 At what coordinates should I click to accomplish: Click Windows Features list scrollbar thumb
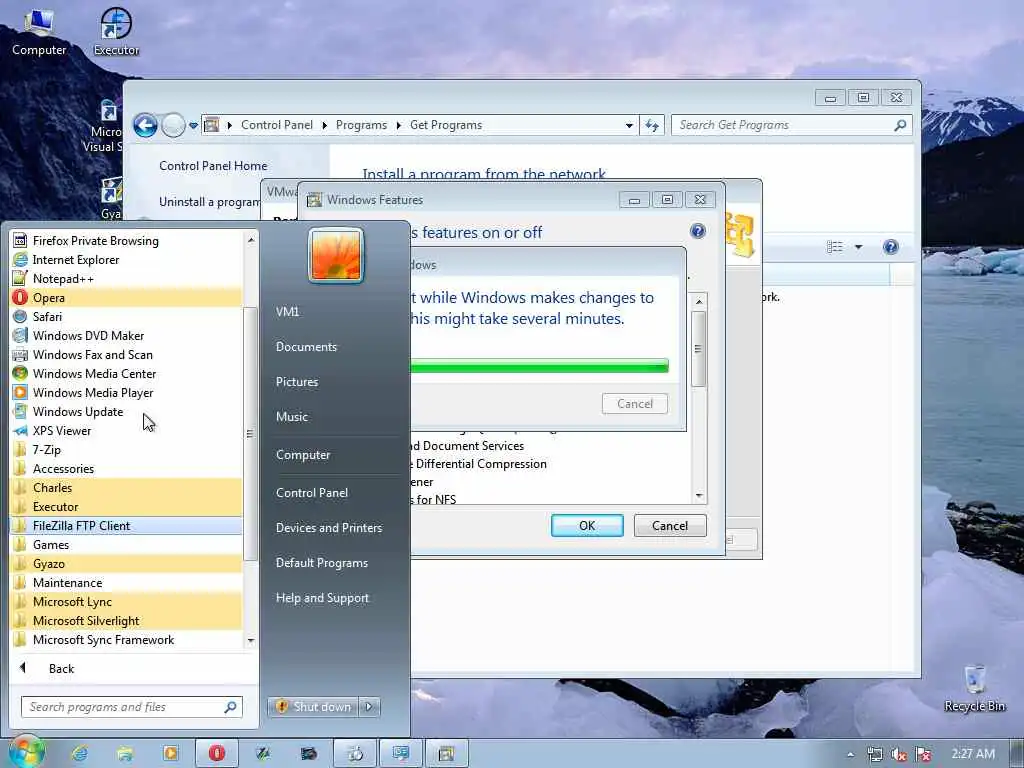click(698, 349)
